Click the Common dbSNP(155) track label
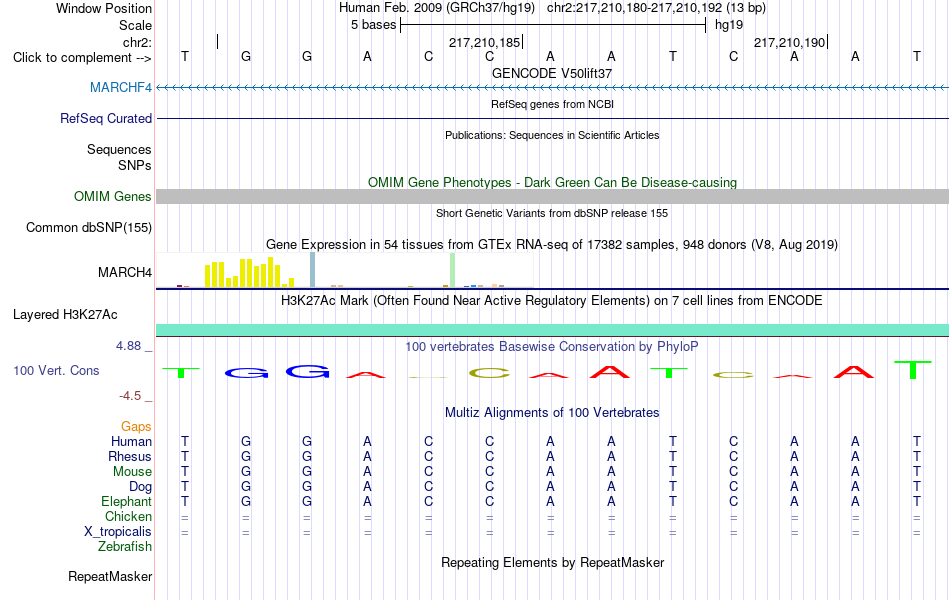Viewport: 950px width, 600px height. pos(89,228)
